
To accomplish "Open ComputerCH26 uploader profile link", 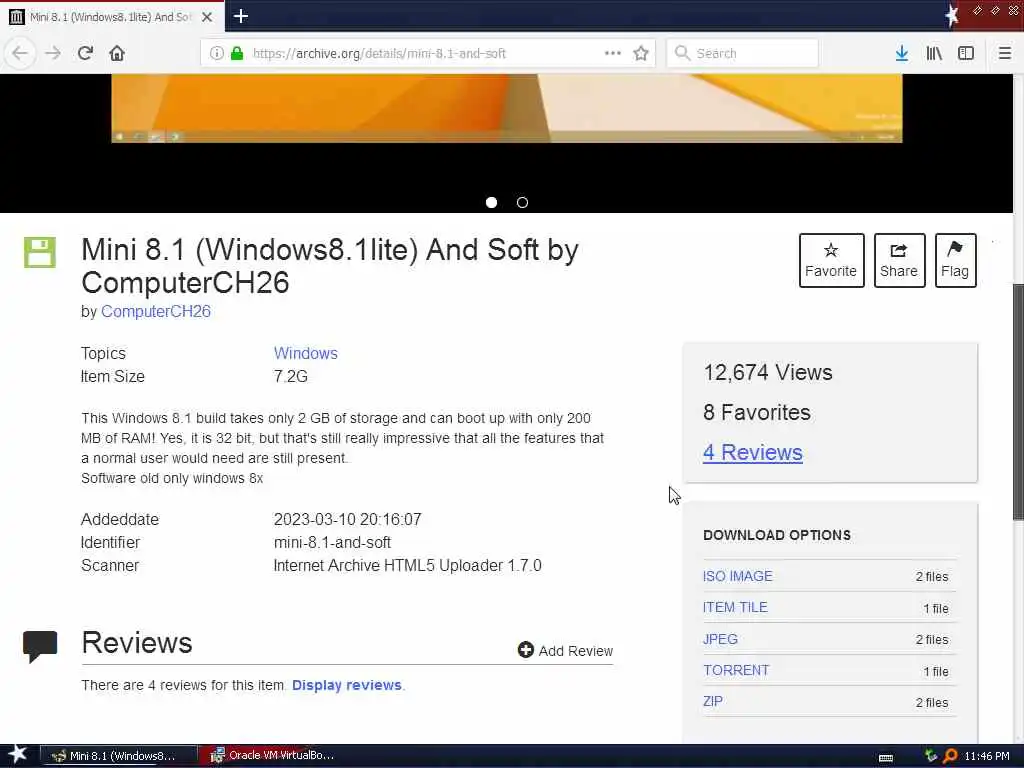I will 155,312.
